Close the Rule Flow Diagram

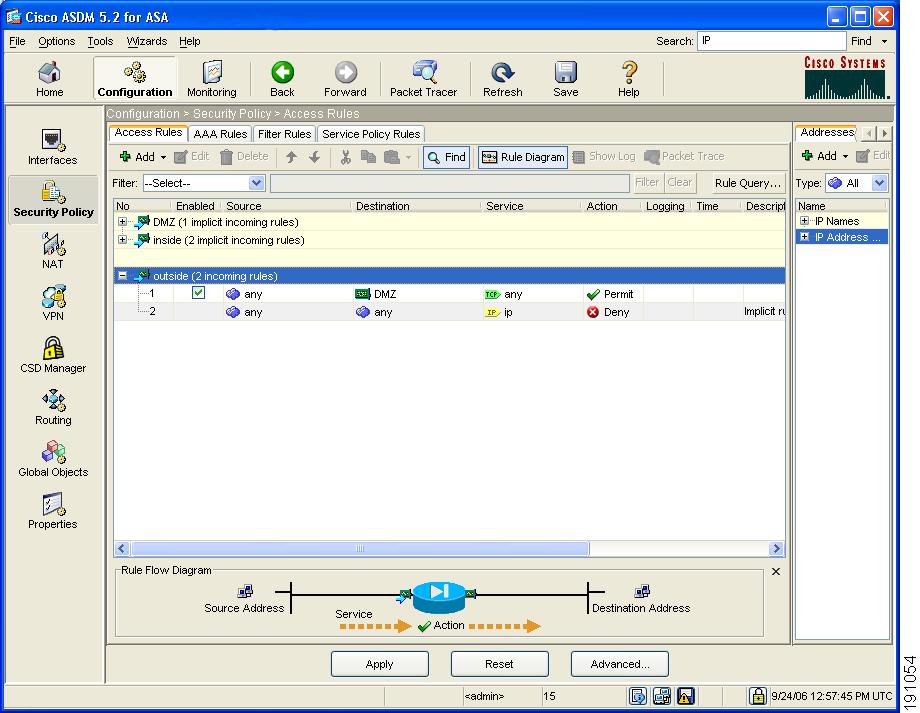(776, 571)
